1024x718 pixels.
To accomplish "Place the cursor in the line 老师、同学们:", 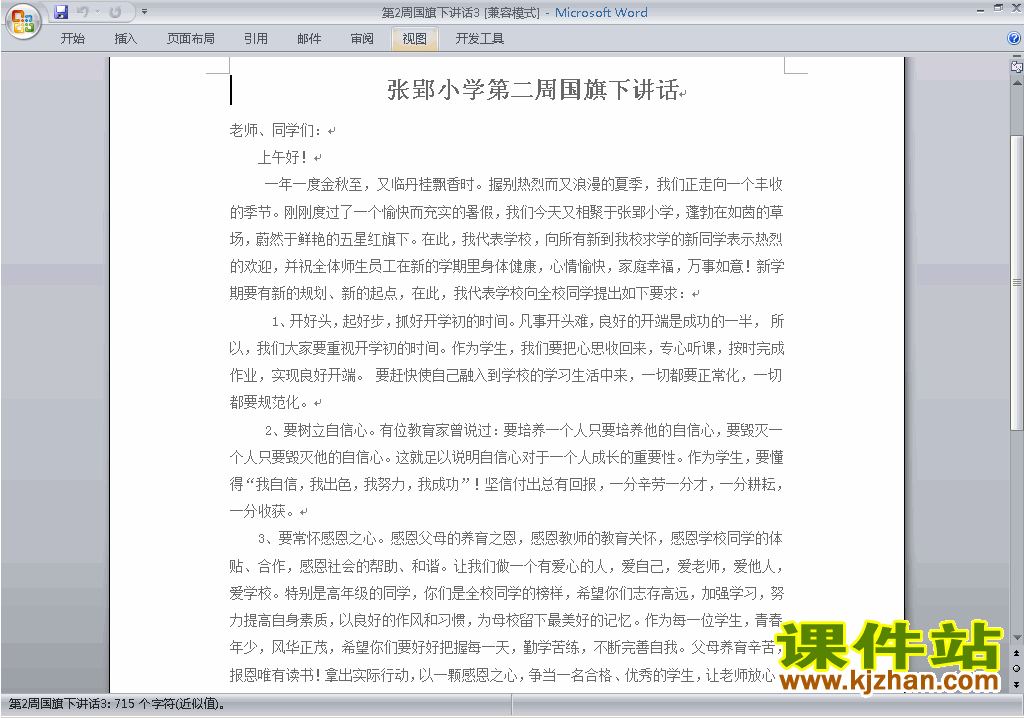I will (275, 131).
